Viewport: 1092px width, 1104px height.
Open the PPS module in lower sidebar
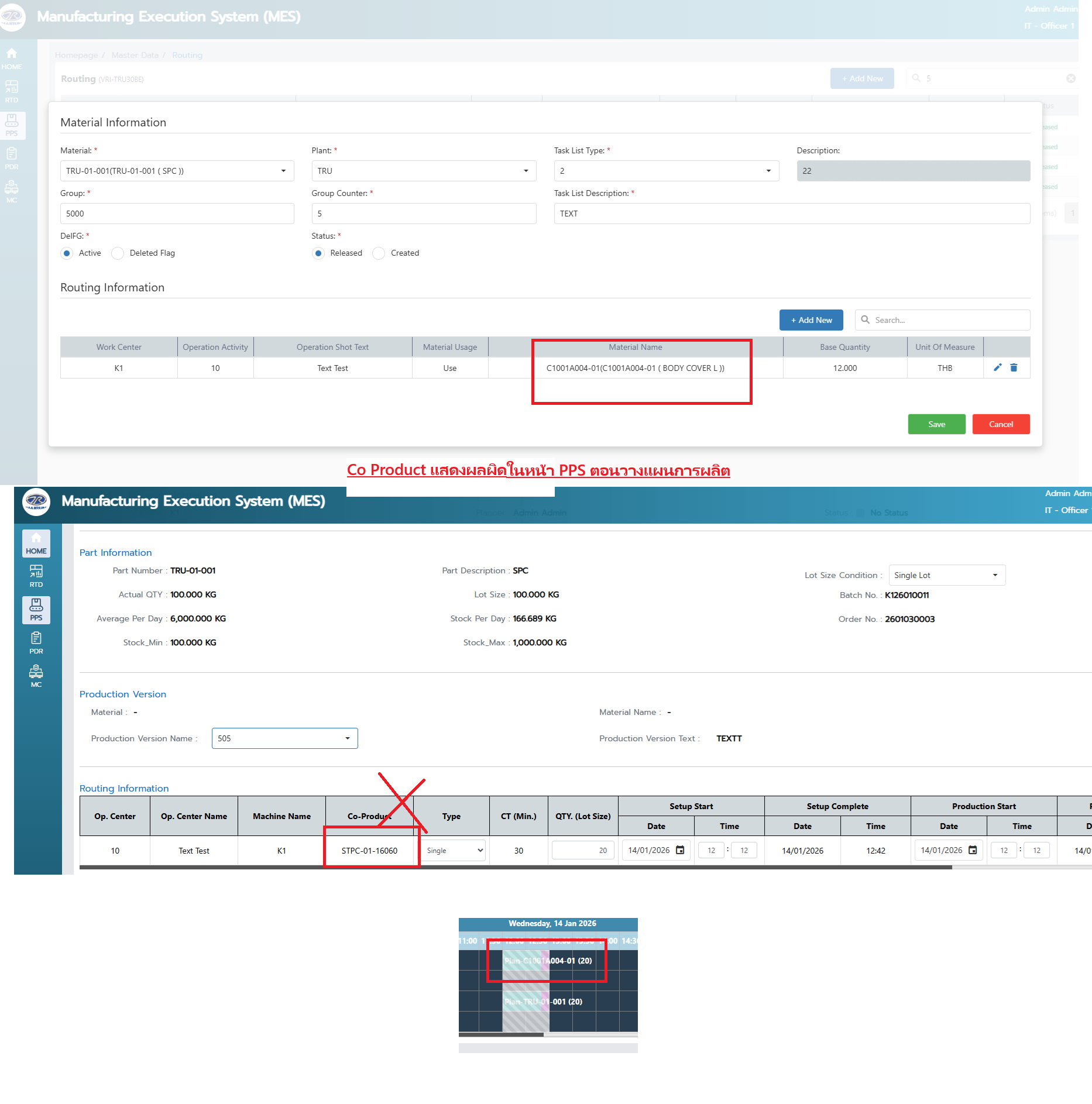[36, 610]
